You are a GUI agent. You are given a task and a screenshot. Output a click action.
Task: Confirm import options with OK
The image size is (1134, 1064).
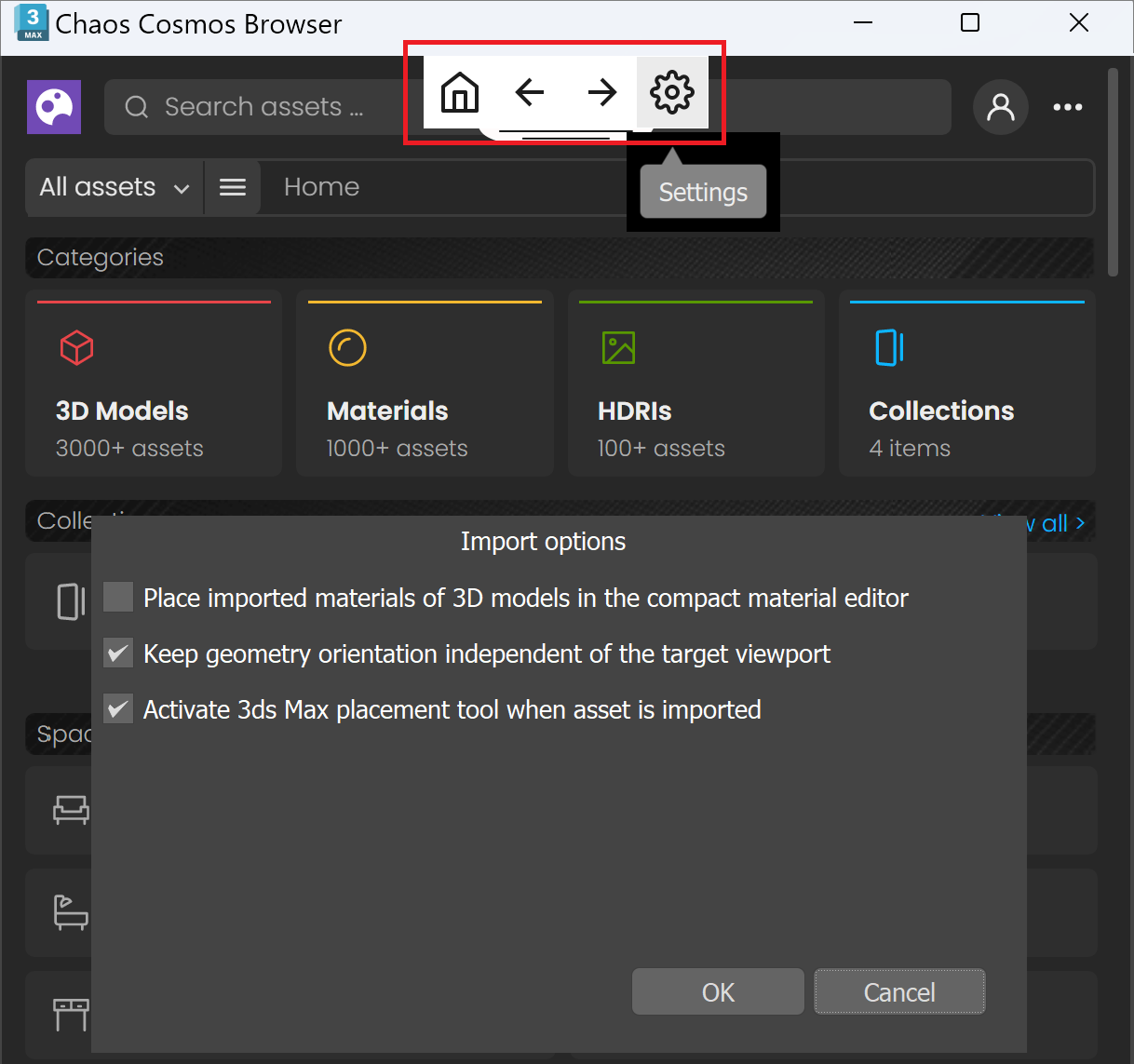(x=717, y=991)
